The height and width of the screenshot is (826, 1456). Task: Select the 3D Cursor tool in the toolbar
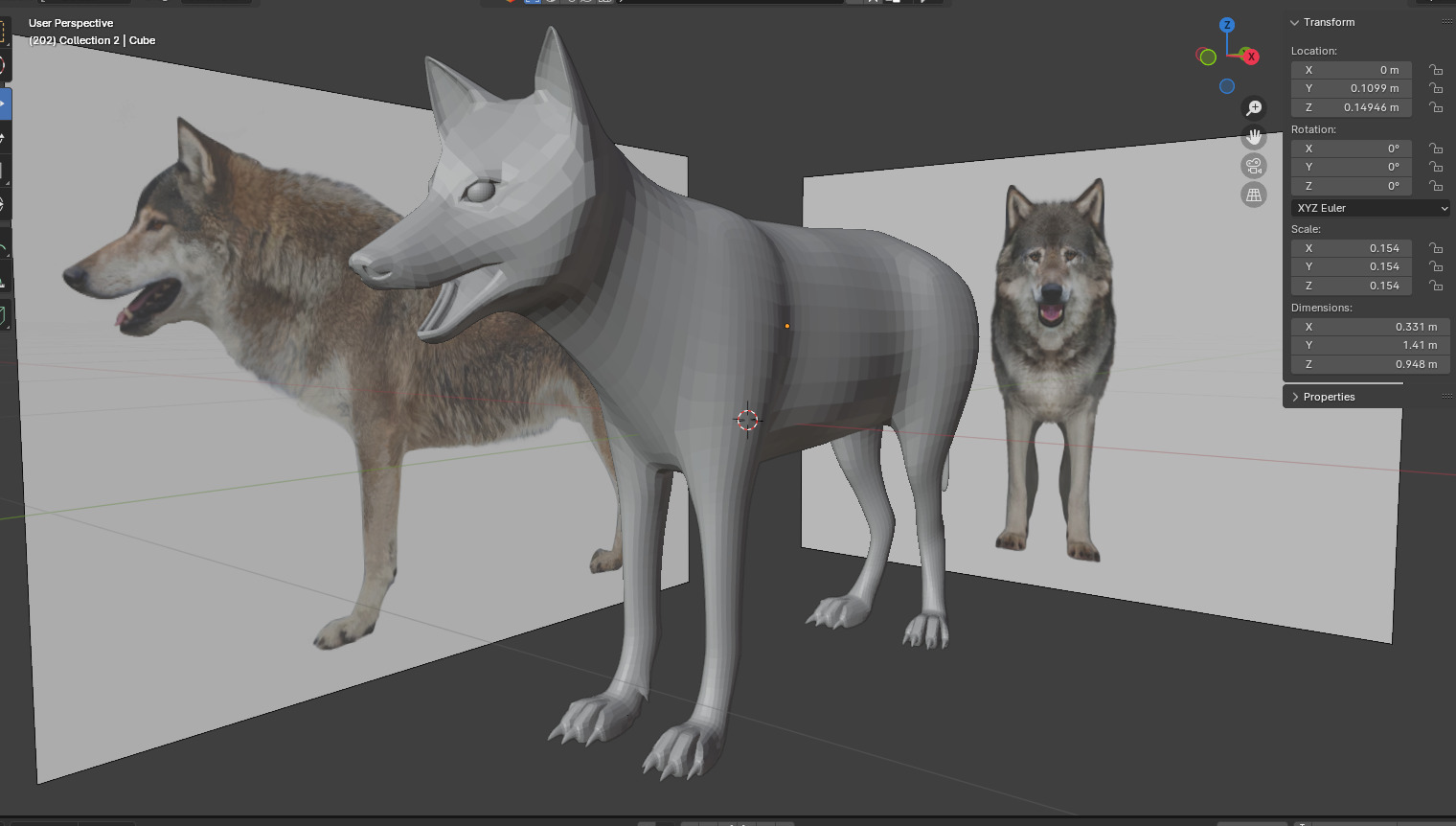point(5,66)
